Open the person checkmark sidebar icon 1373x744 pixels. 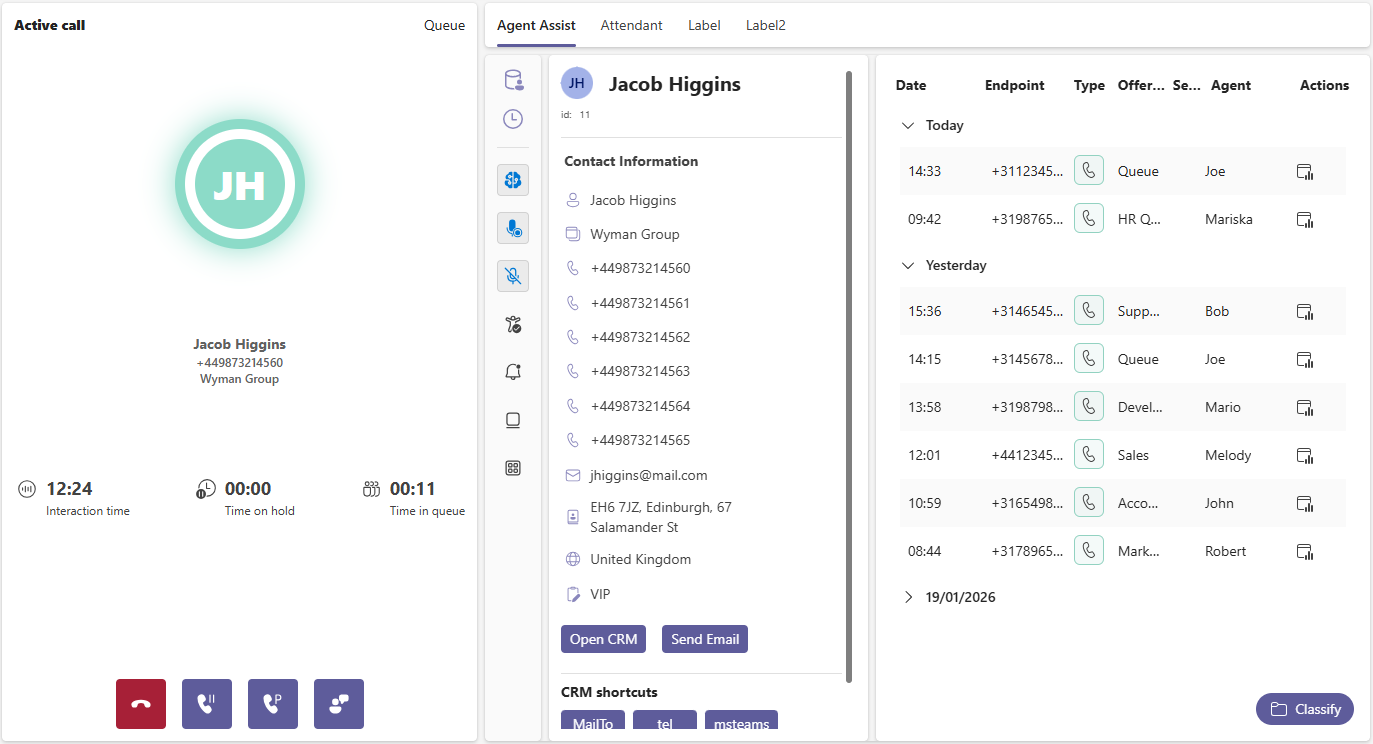[513, 324]
